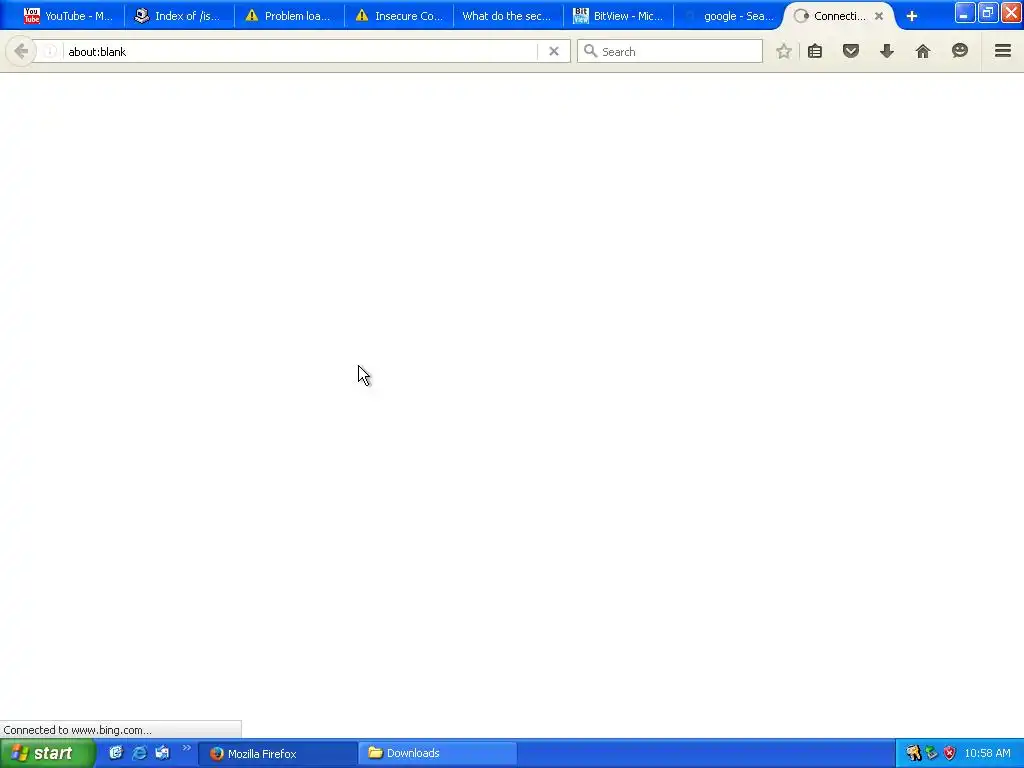1024x768 pixels.
Task: Stop loading with the X in address bar
Action: 554,51
